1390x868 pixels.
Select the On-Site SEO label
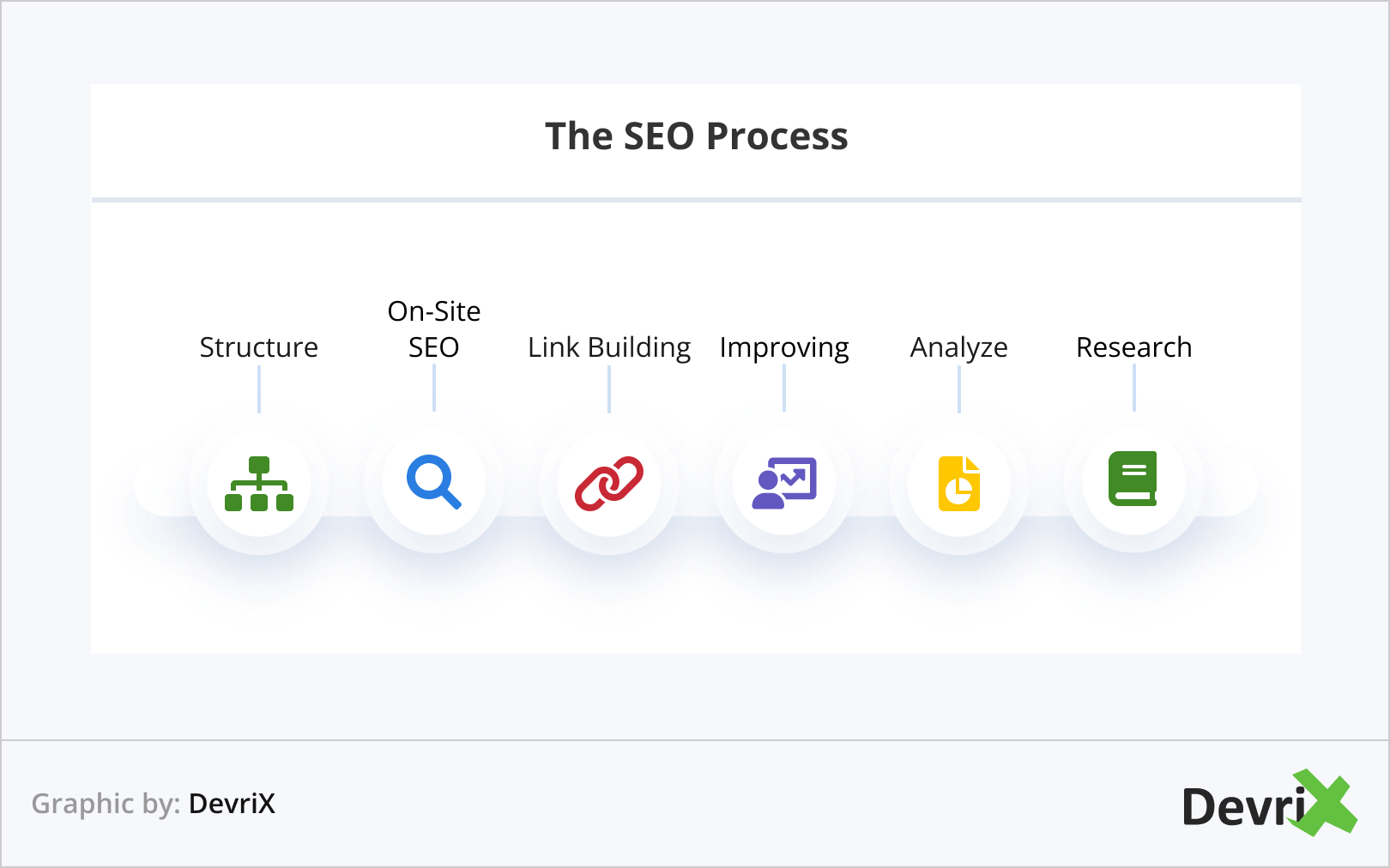tap(434, 329)
